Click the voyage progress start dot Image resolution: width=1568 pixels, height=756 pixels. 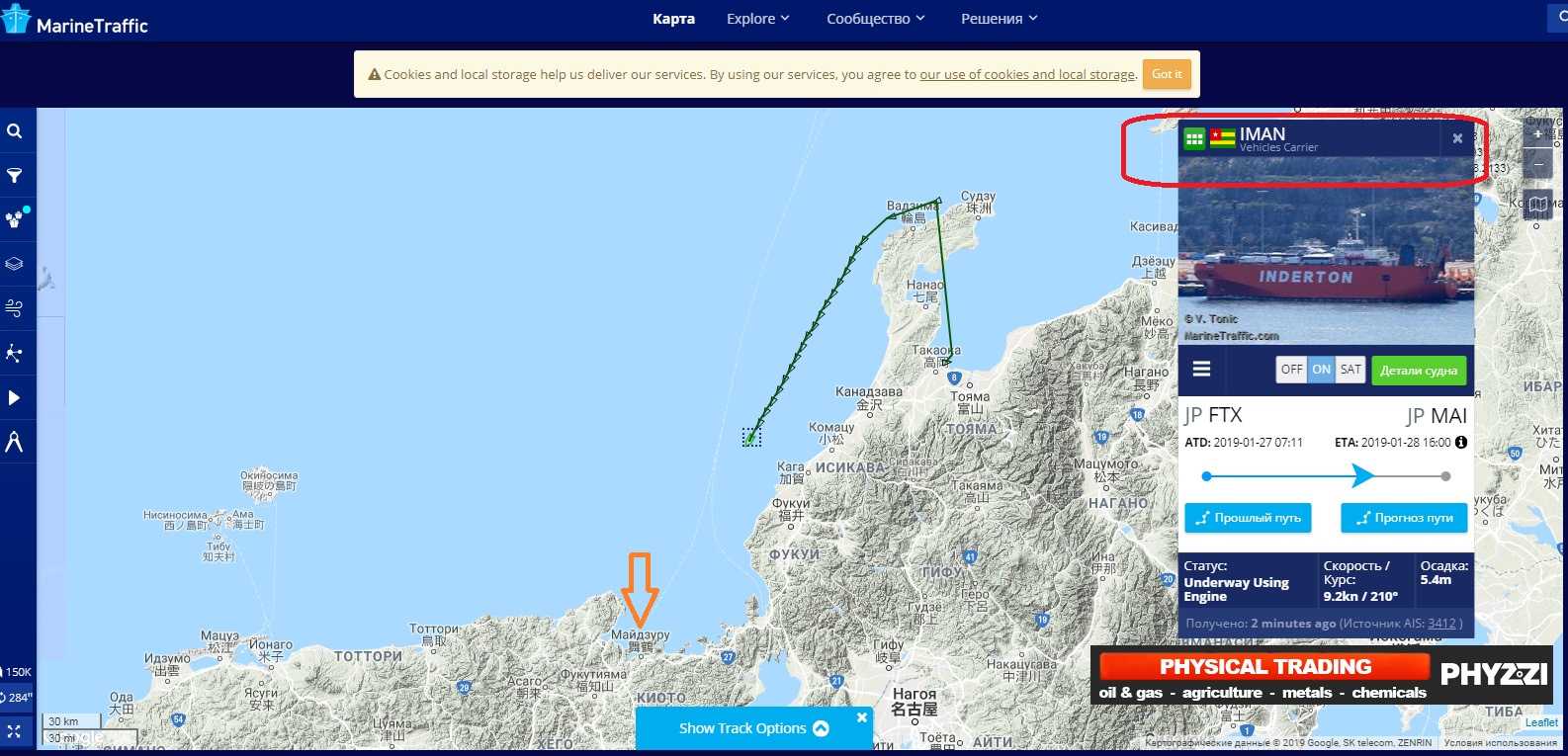coord(1206,476)
